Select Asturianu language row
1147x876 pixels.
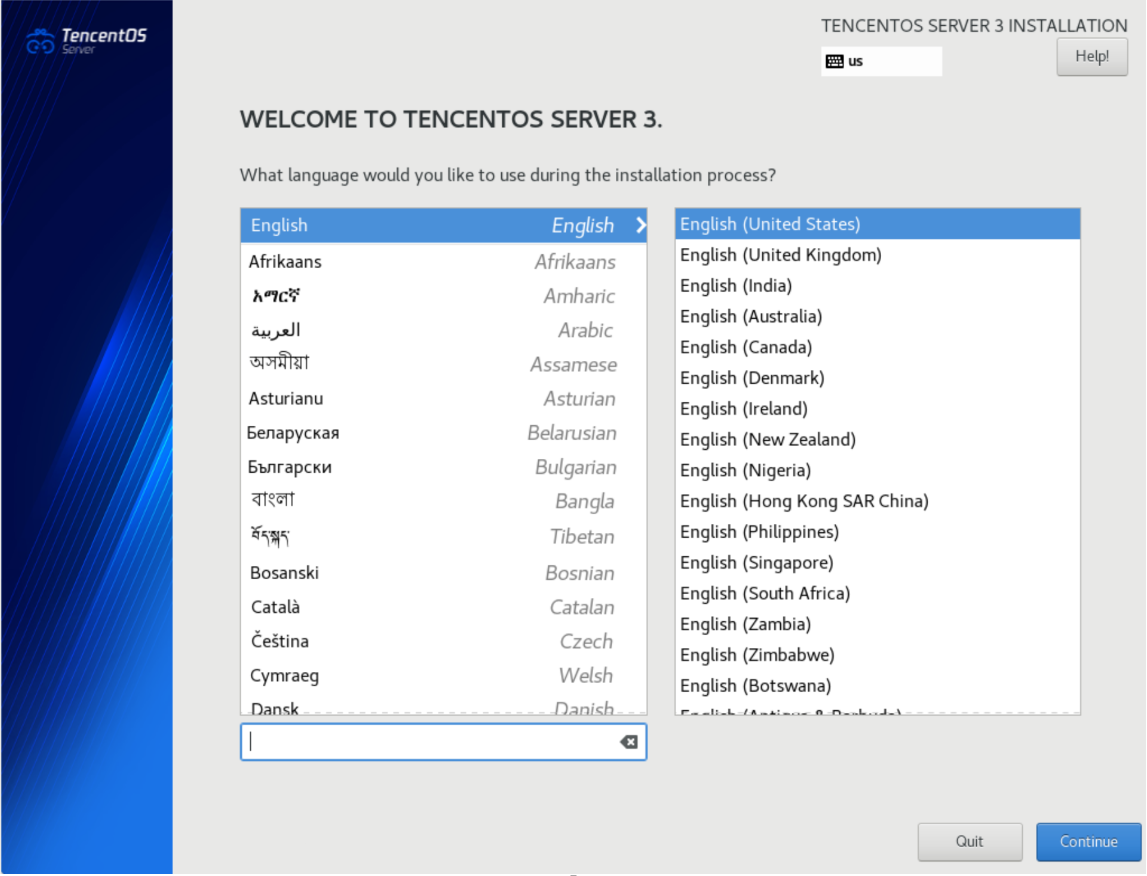click(443, 399)
